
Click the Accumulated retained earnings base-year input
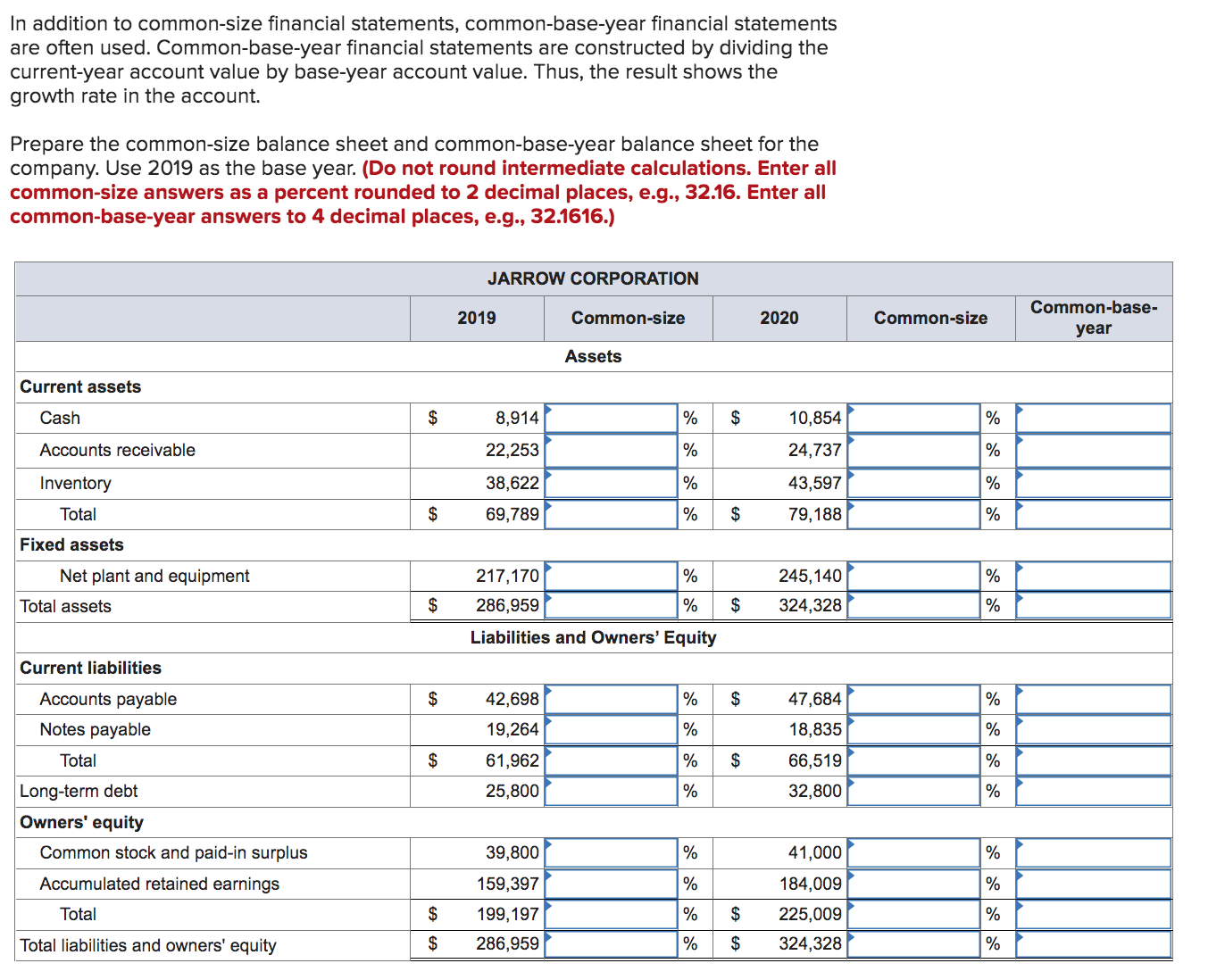coord(1093,883)
